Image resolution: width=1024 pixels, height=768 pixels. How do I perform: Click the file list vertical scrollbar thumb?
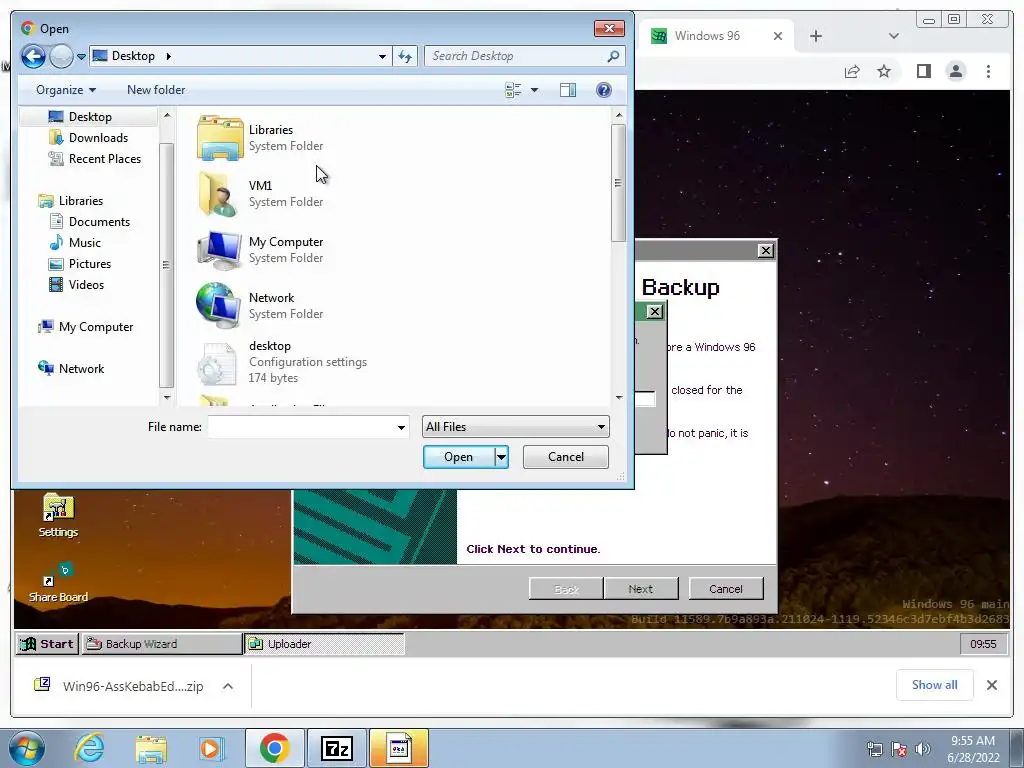[x=618, y=183]
